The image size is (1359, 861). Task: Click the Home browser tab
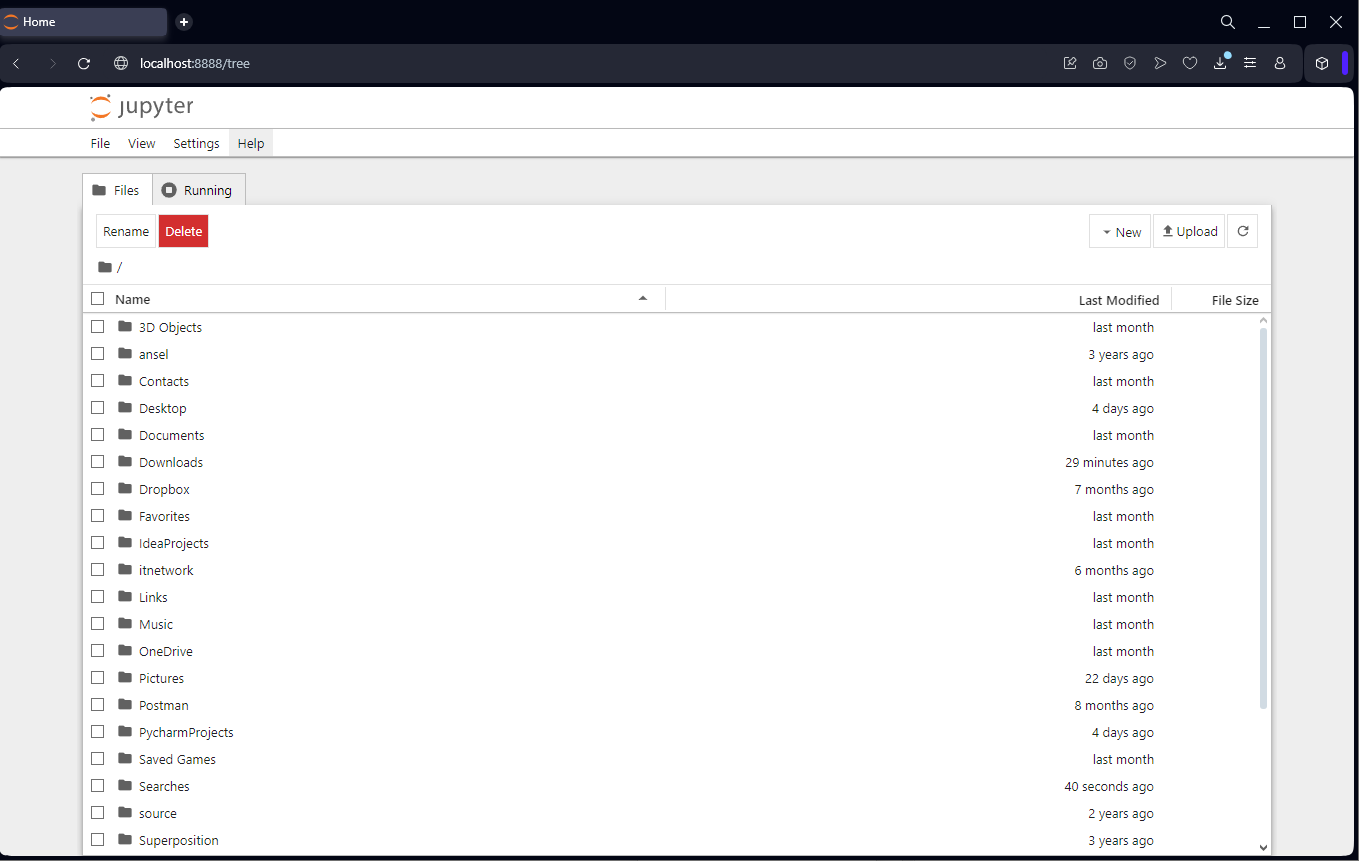click(x=83, y=22)
